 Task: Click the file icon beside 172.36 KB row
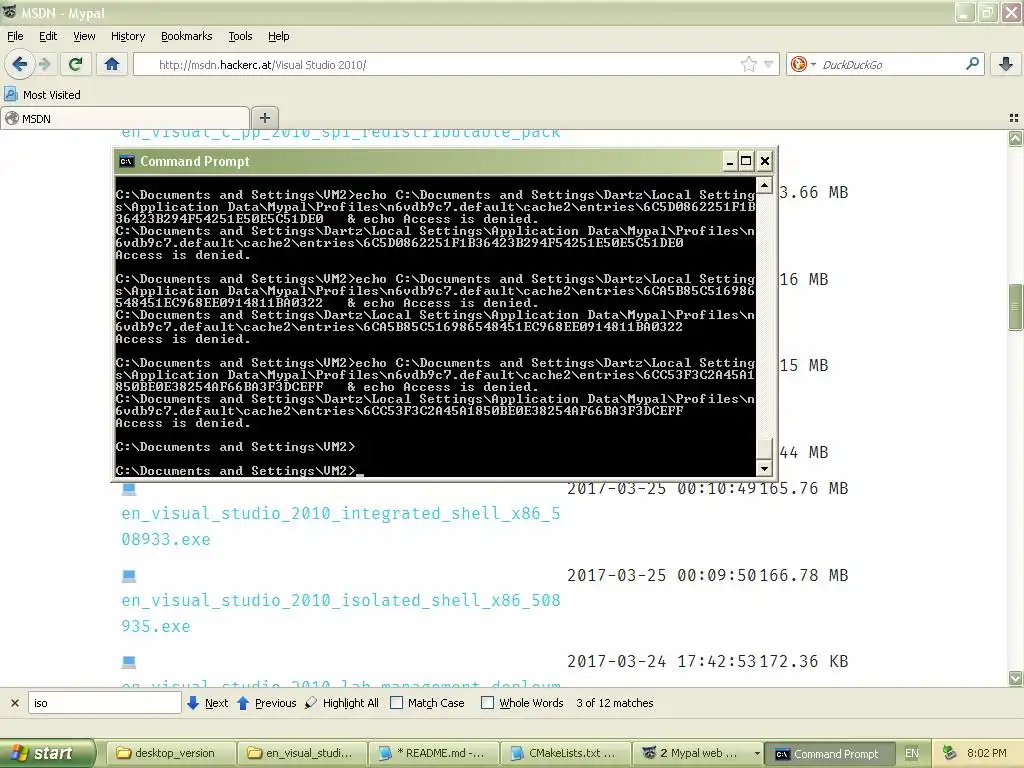(129, 662)
